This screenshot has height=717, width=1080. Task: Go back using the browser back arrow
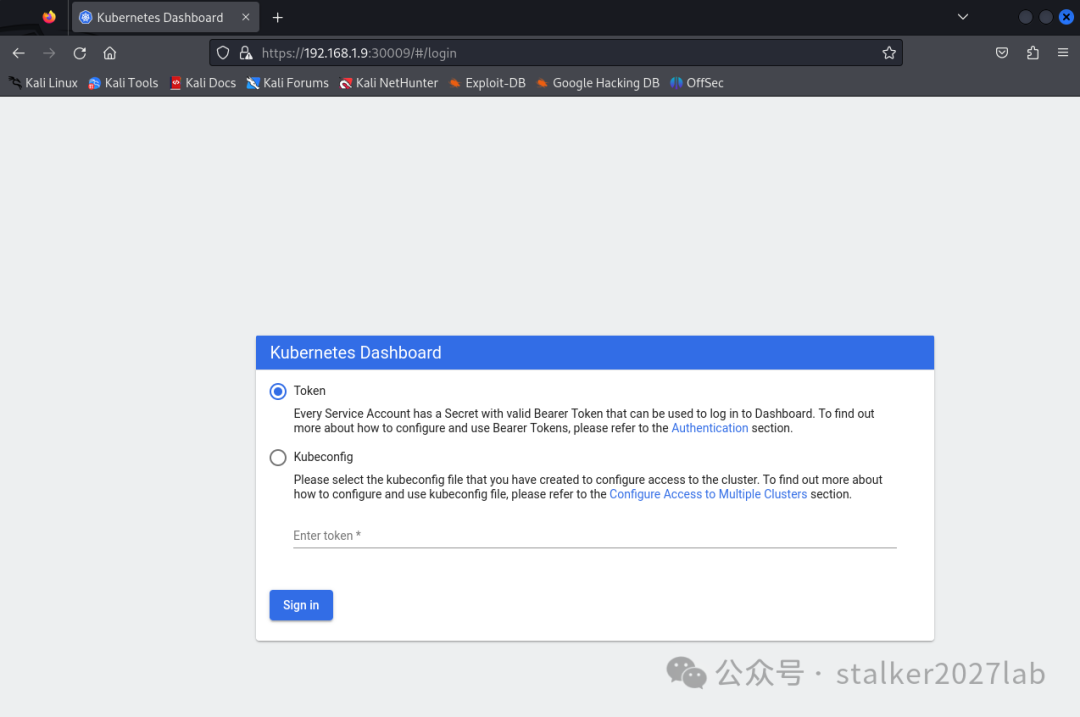[19, 53]
